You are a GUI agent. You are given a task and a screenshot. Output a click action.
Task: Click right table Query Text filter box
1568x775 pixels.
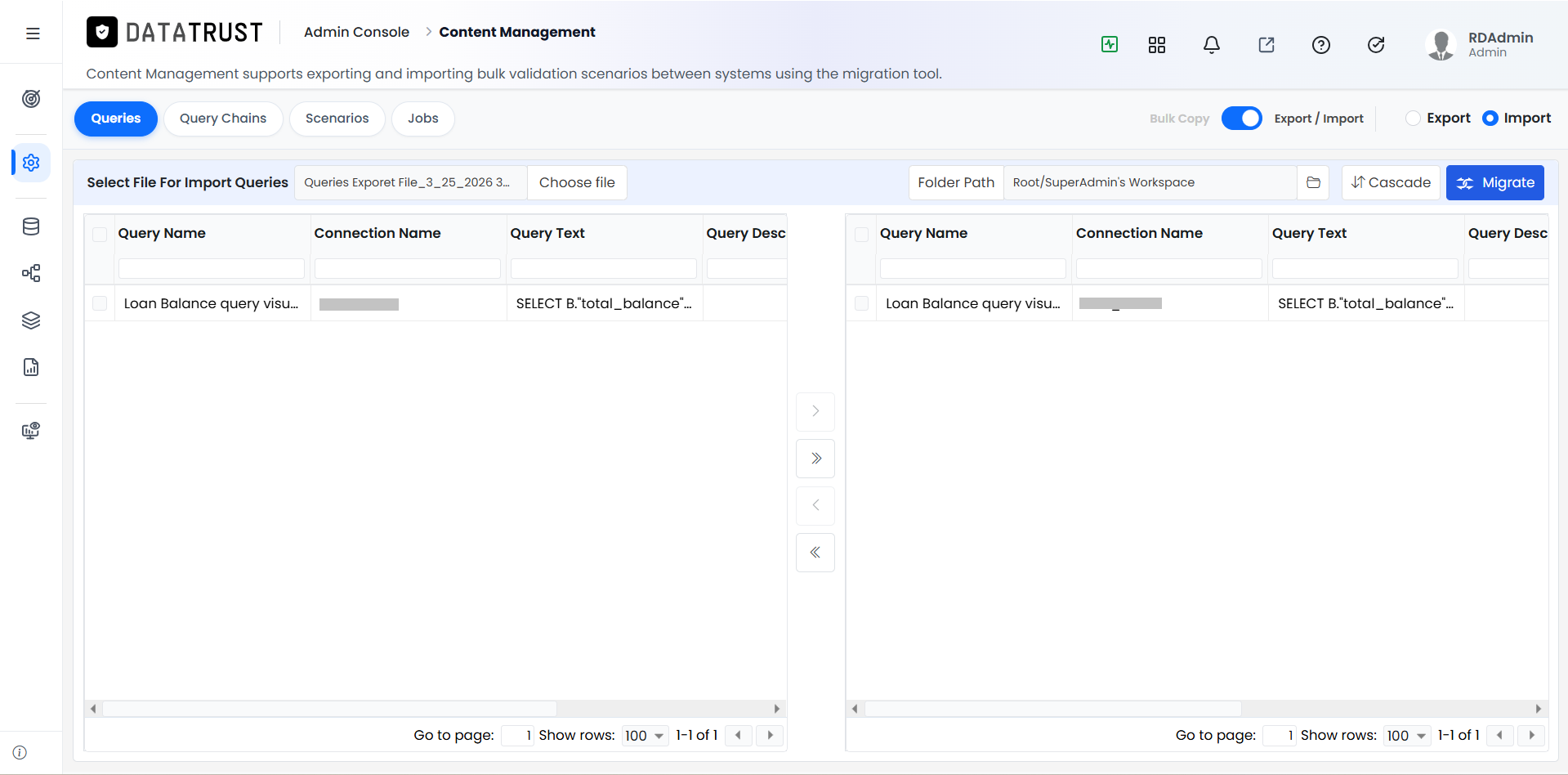[x=1365, y=268]
